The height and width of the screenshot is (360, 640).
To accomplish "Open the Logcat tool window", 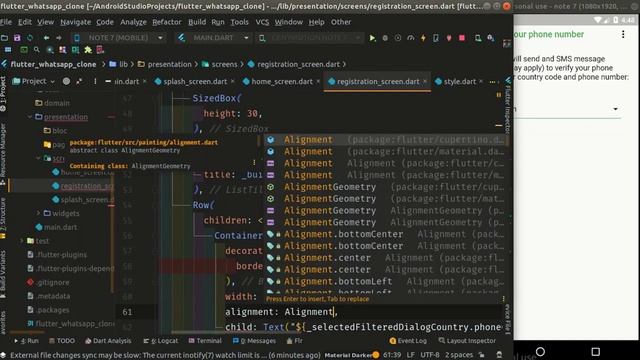I will (x=161, y=341).
